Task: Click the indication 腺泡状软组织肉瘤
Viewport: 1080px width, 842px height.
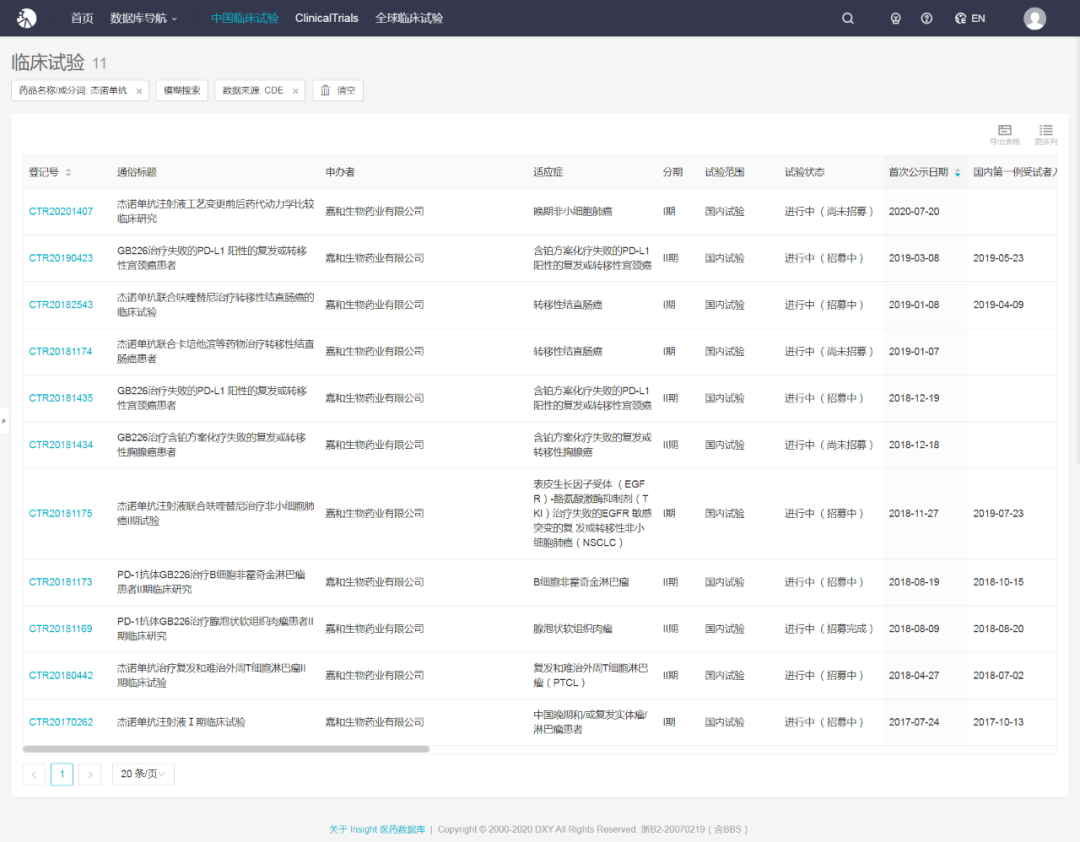Action: tap(573, 629)
